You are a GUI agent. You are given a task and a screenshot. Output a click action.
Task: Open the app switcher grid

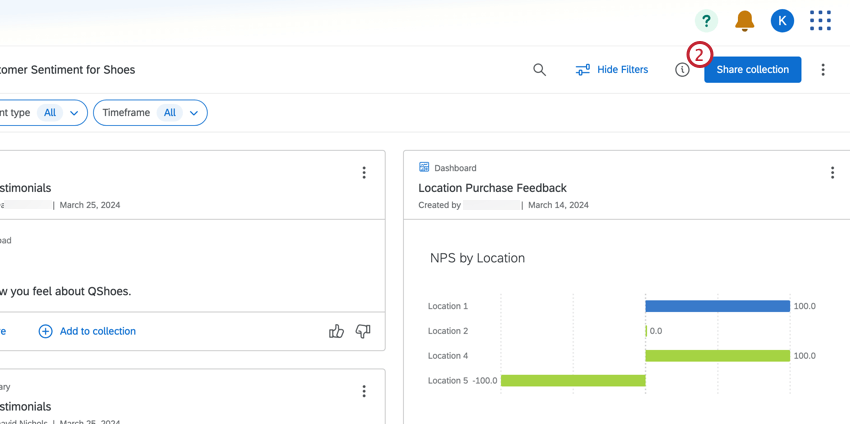[x=820, y=21]
